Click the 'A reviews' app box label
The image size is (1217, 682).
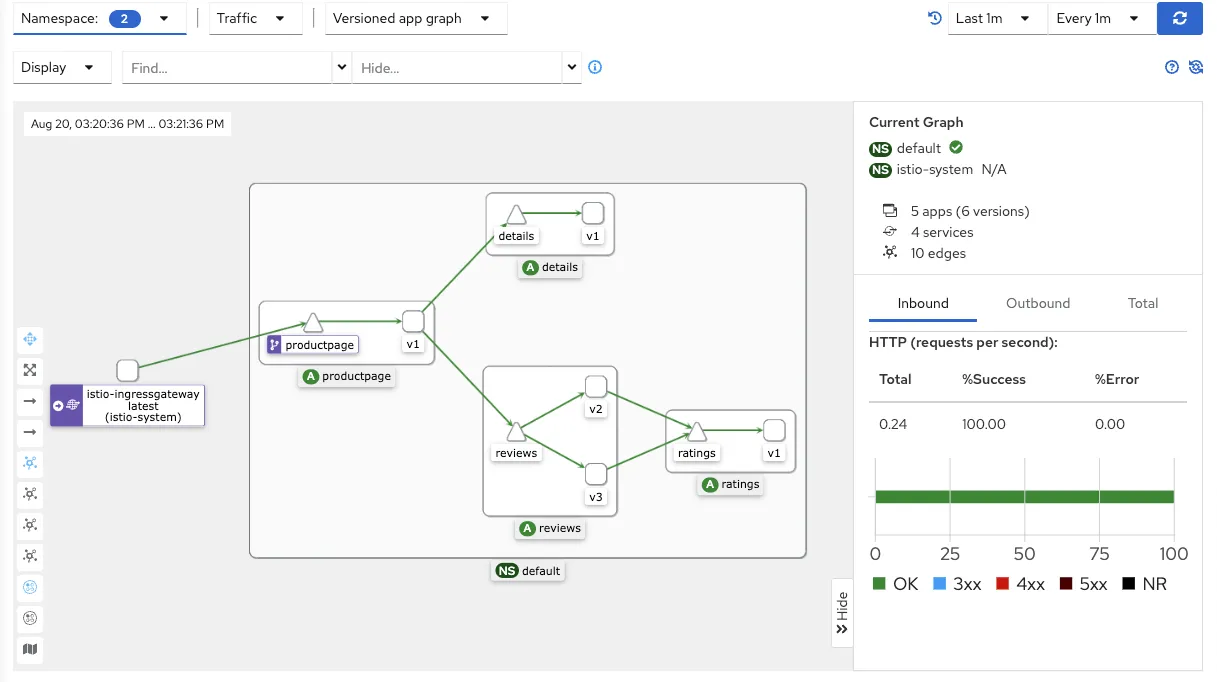coord(551,528)
